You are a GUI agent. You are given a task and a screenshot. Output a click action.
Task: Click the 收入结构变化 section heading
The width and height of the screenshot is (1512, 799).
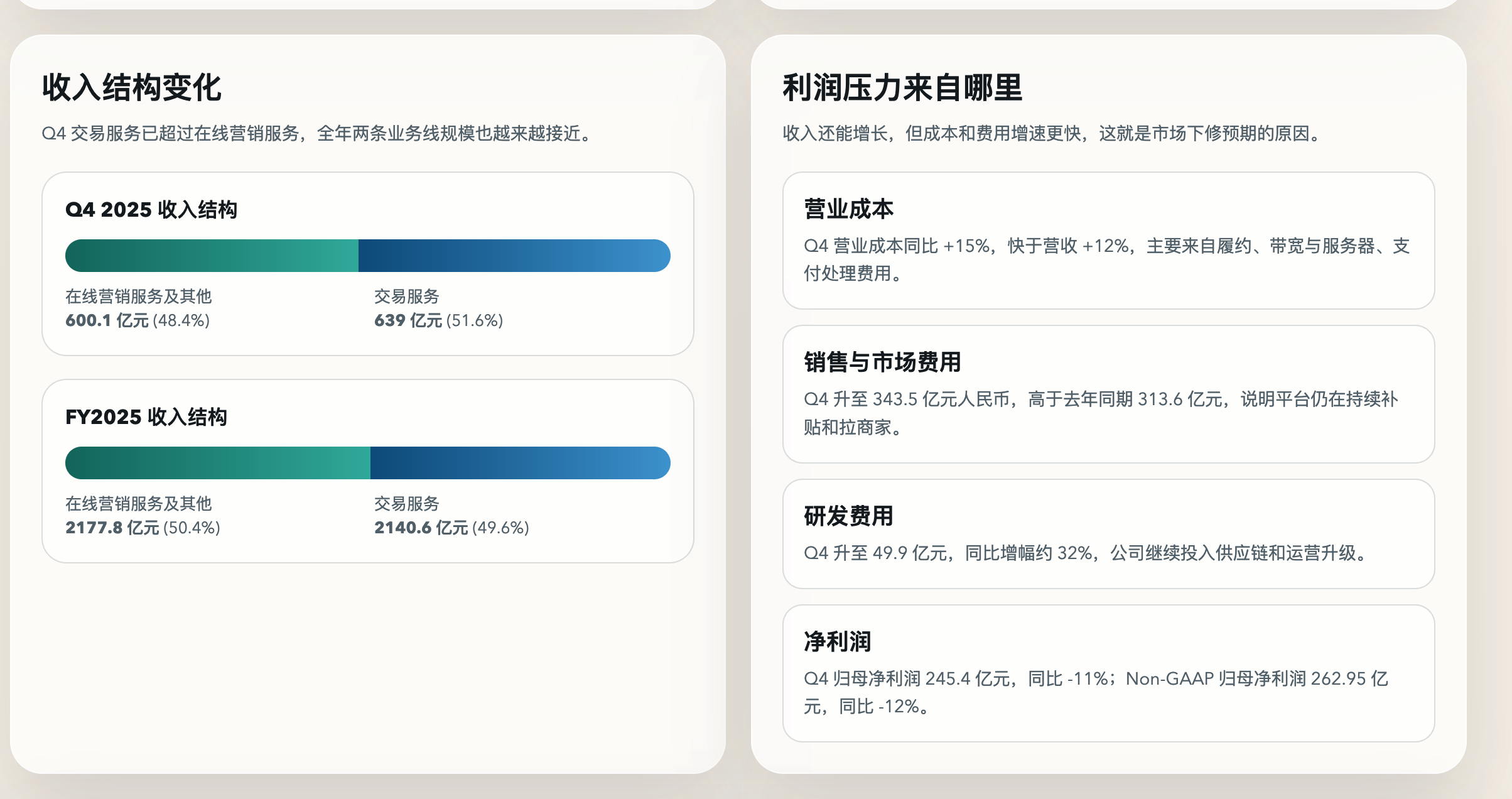click(132, 87)
